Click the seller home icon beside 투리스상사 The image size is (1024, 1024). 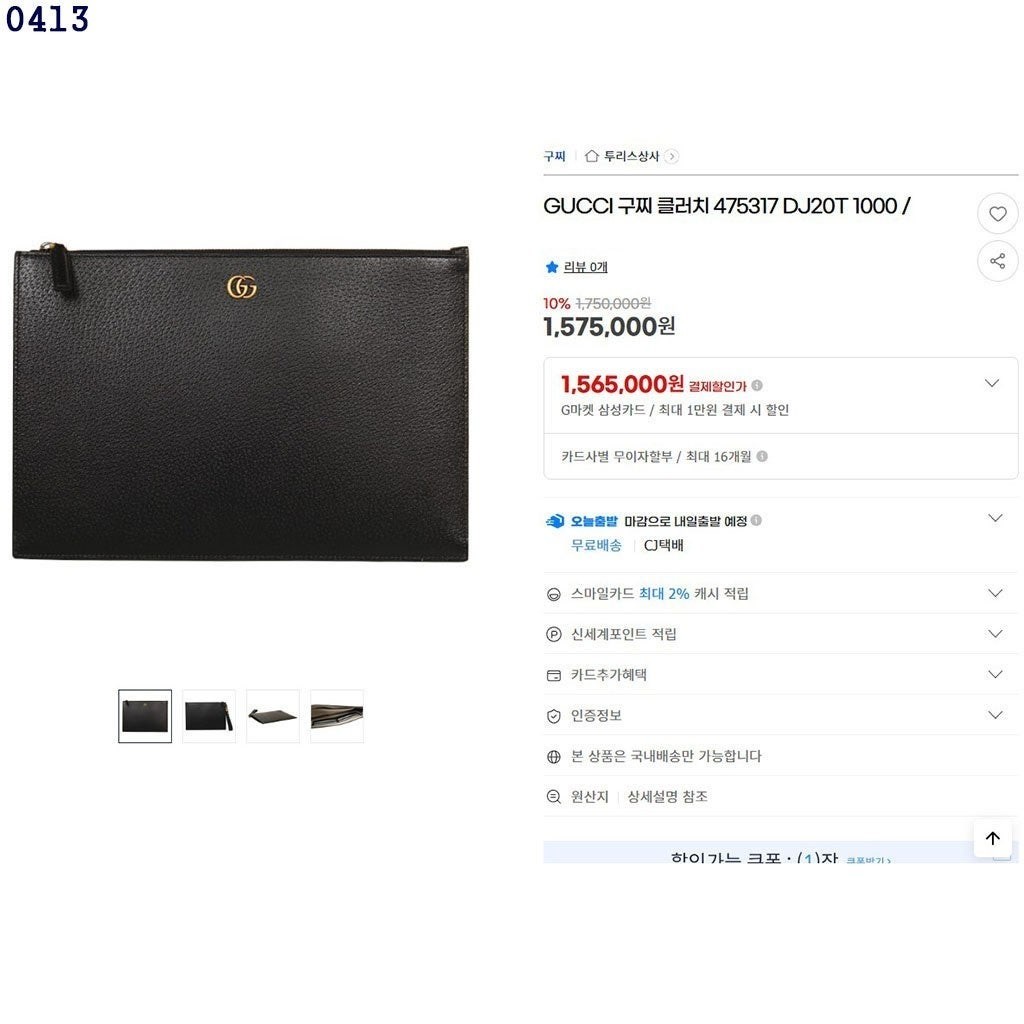592,156
